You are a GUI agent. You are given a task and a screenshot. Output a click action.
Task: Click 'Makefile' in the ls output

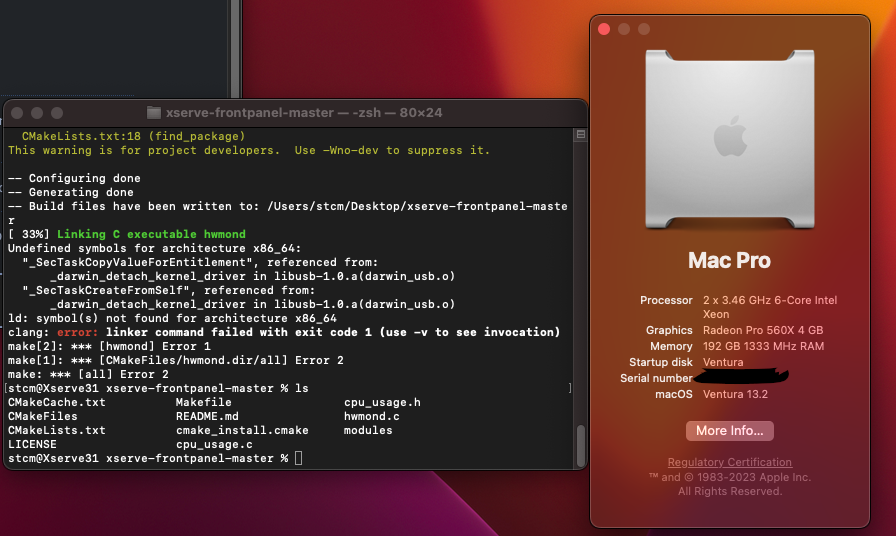click(204, 402)
